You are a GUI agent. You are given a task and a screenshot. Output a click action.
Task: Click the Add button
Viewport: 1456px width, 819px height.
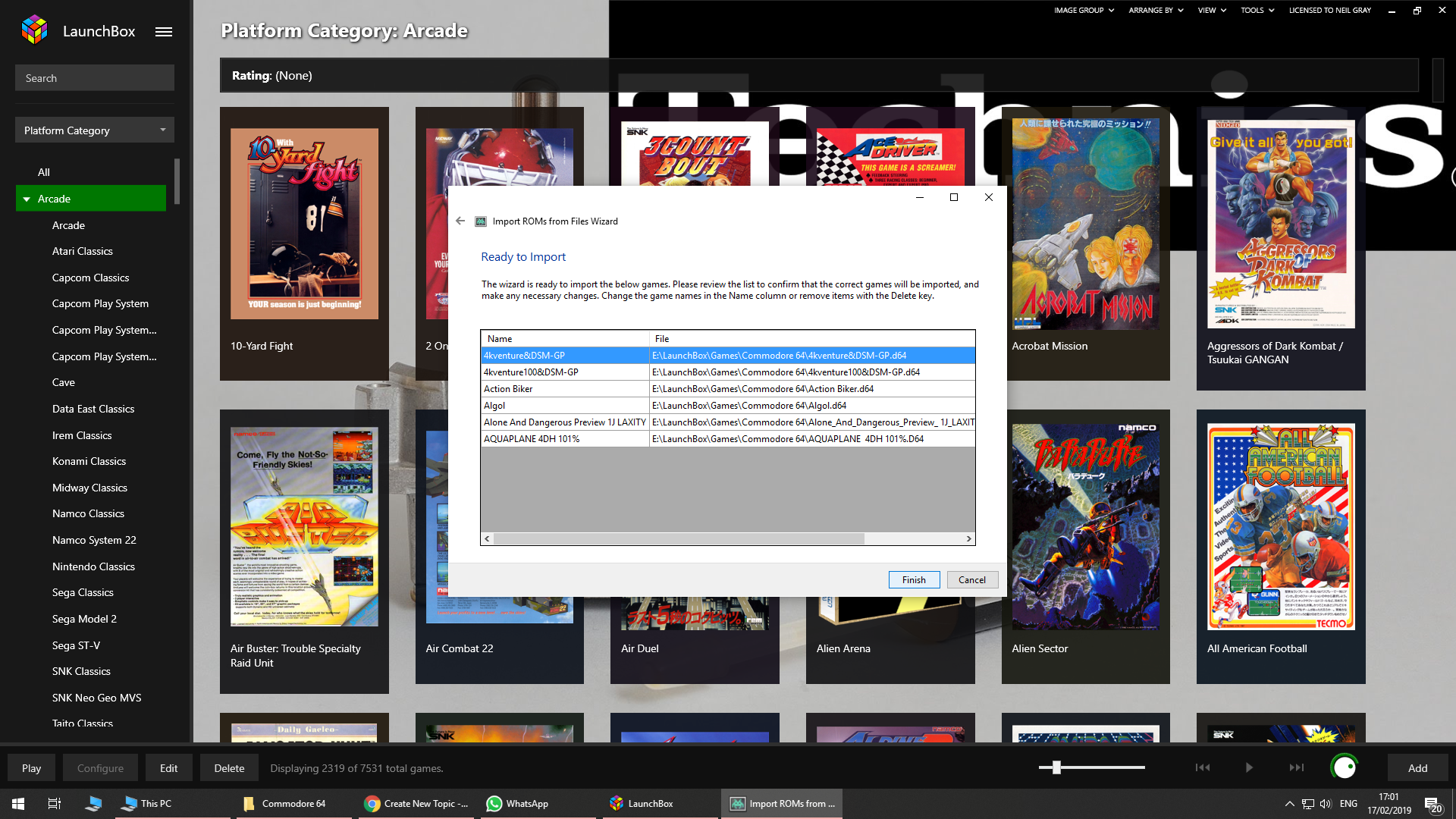click(x=1418, y=768)
